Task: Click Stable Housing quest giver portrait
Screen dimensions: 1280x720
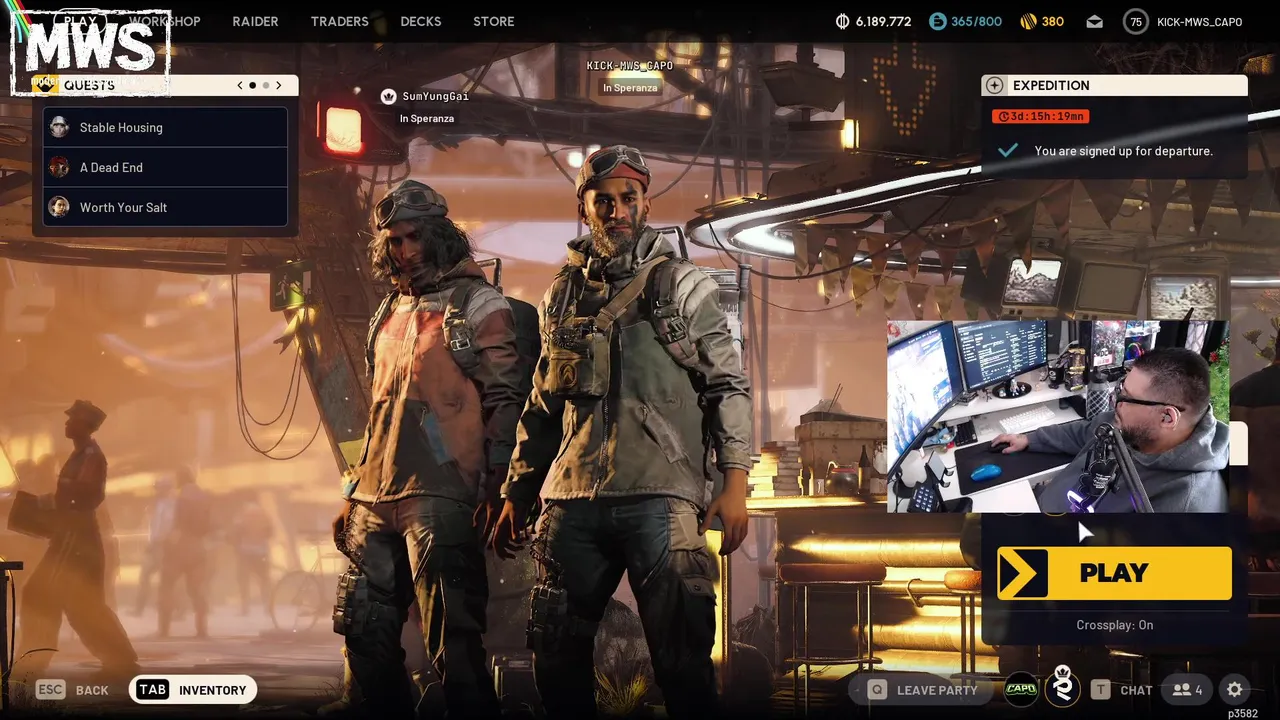Action: 60,127
